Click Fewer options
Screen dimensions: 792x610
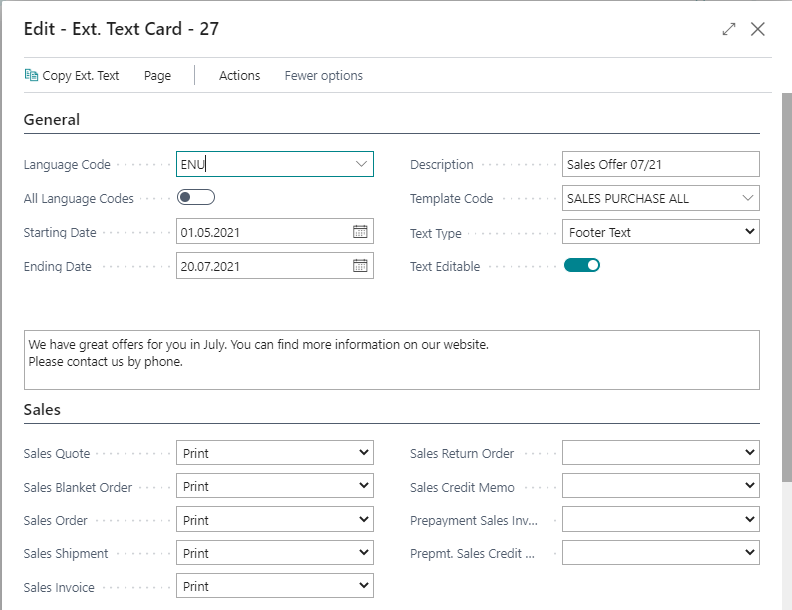(324, 76)
